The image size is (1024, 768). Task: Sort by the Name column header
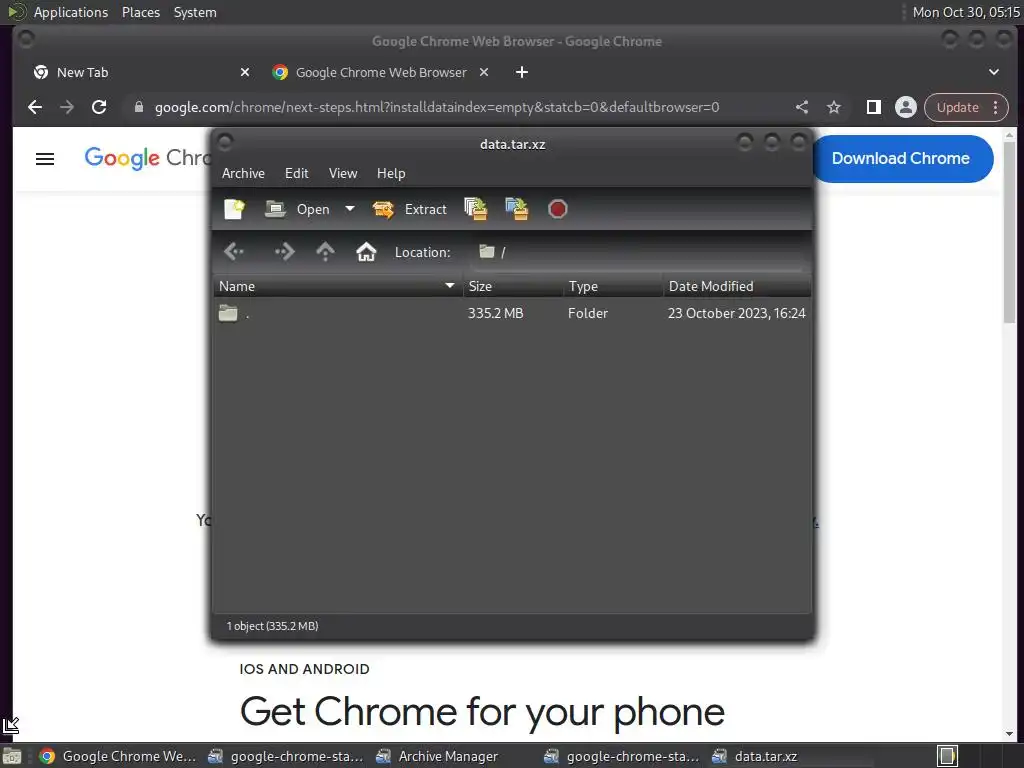[x=338, y=286]
